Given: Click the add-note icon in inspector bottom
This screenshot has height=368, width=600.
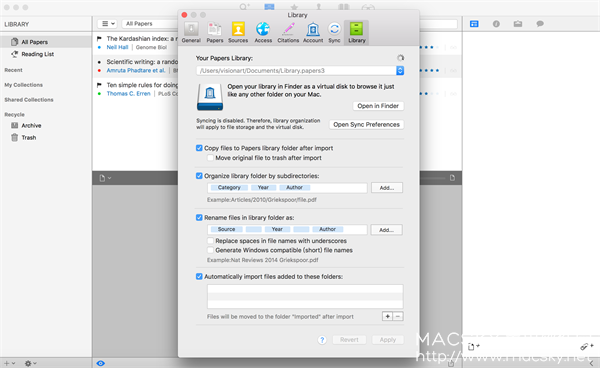Looking at the screenshot, I should point(473,347).
